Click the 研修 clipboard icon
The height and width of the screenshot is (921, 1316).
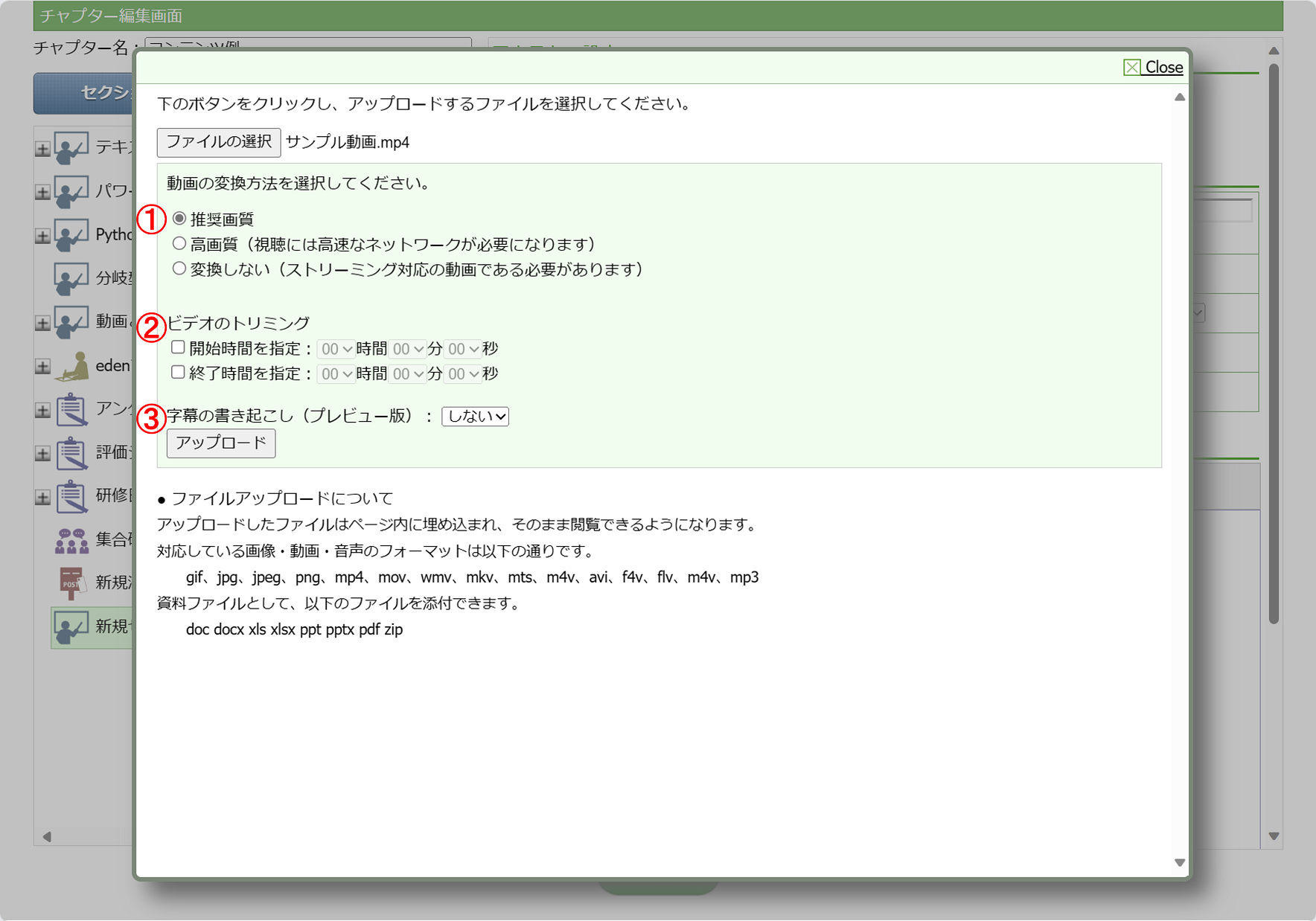71,496
